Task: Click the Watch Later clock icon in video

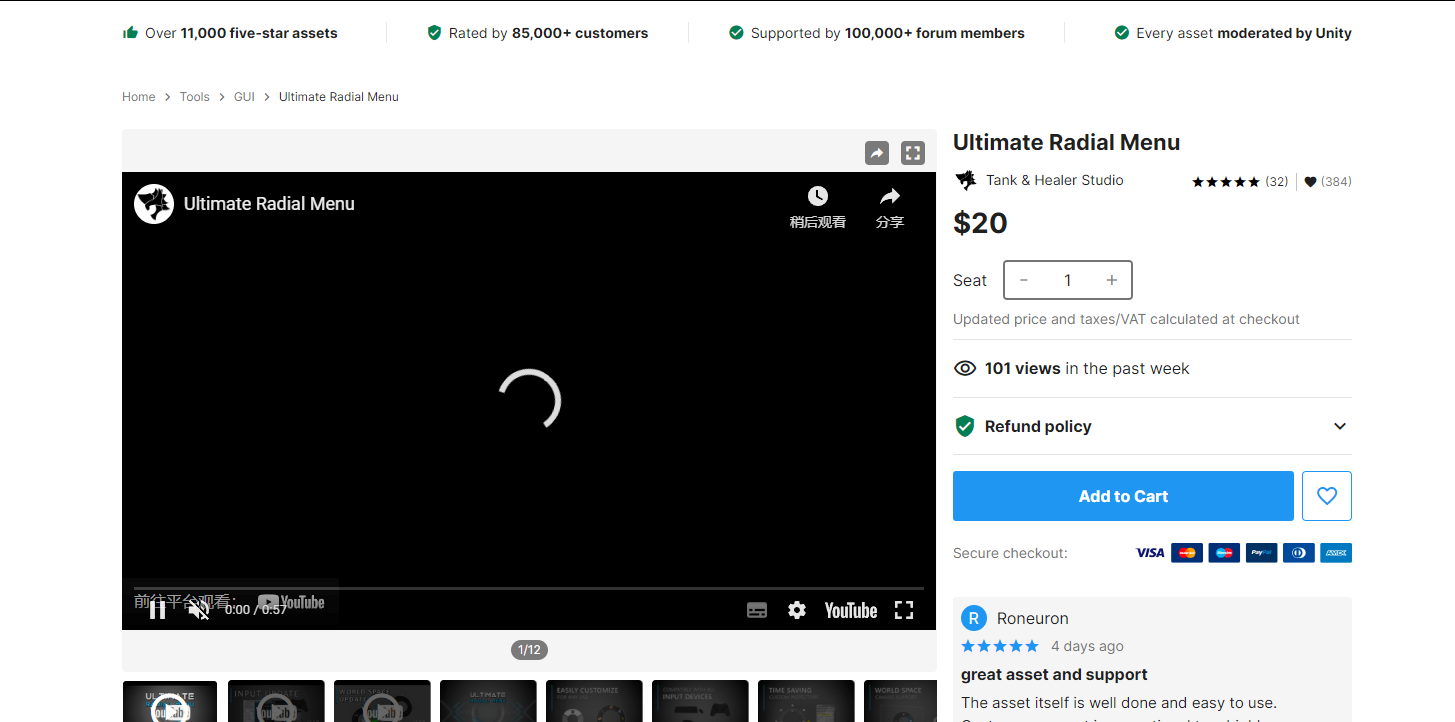Action: 818,196
